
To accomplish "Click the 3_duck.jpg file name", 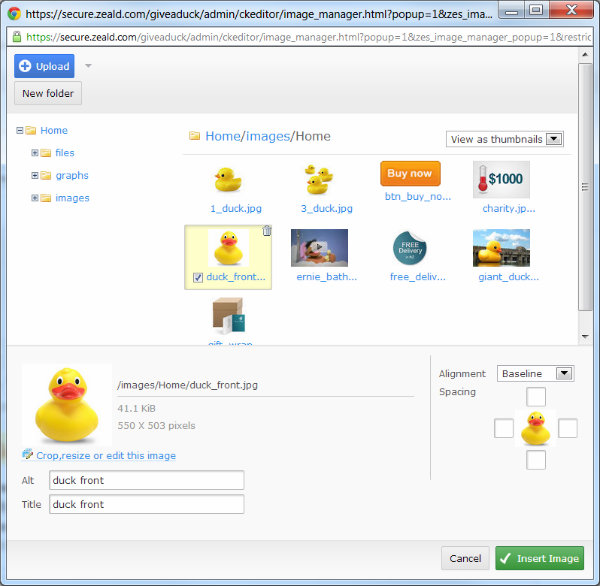I will pos(326,209).
